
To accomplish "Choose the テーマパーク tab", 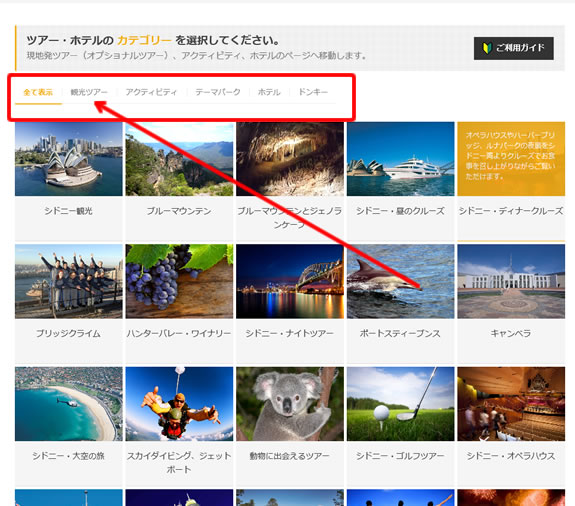I will click(x=218, y=92).
